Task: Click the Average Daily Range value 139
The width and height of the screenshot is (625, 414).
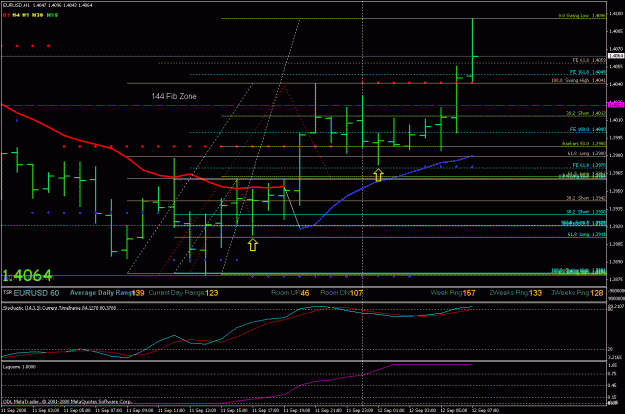Action: (138, 293)
